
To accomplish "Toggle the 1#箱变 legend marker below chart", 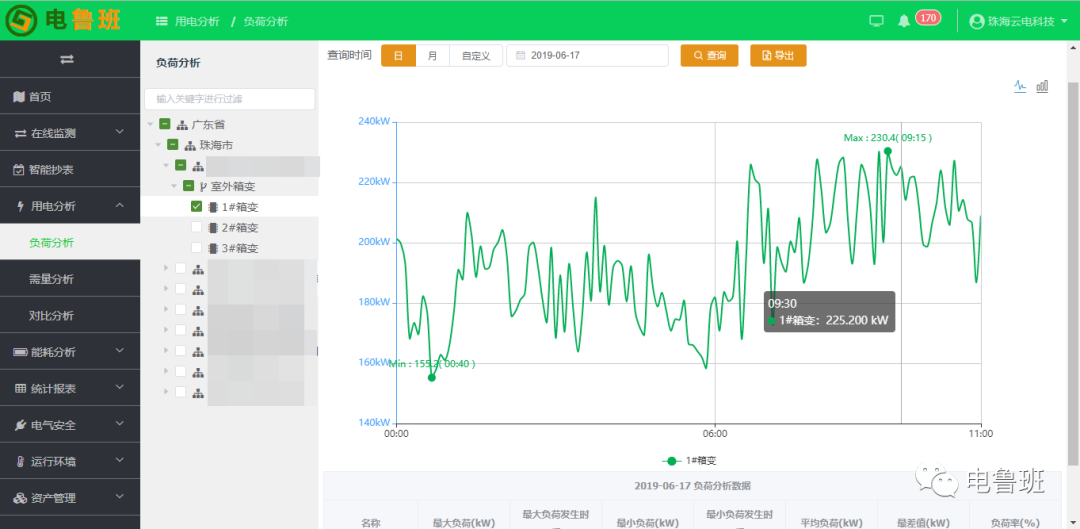I will coord(673,461).
